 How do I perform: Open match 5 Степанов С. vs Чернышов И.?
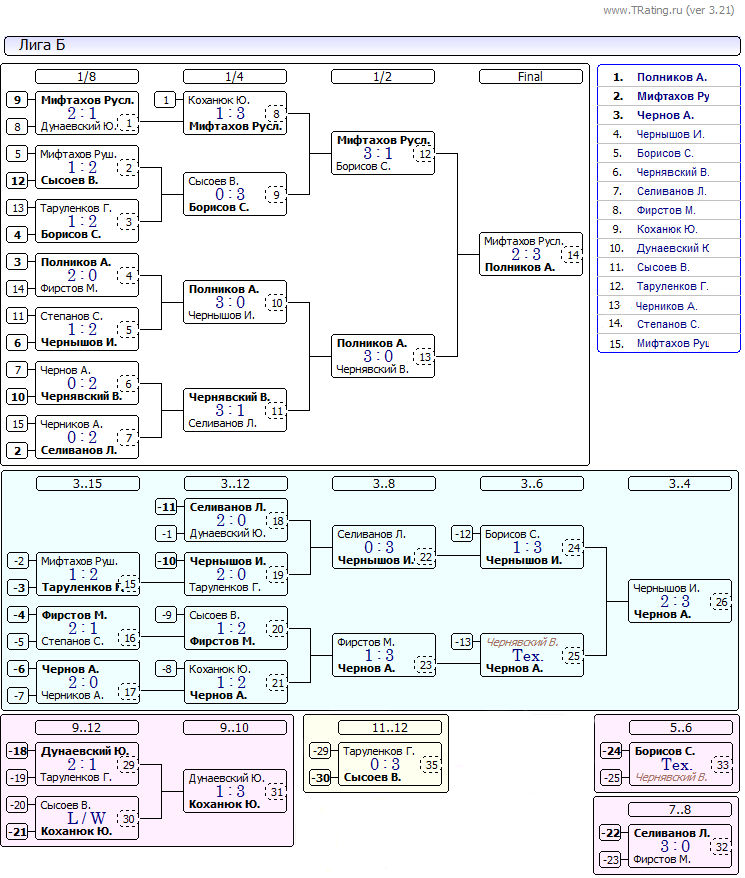(87, 329)
